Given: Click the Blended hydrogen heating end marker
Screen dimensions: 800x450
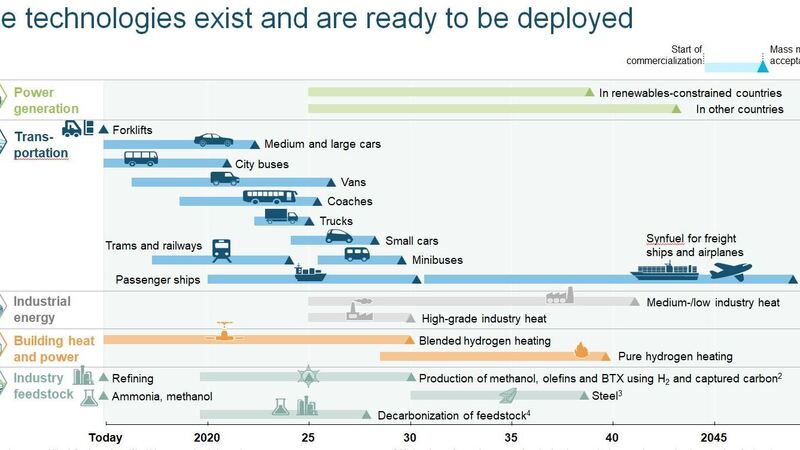Looking at the screenshot, I should pyautogui.click(x=409, y=340).
